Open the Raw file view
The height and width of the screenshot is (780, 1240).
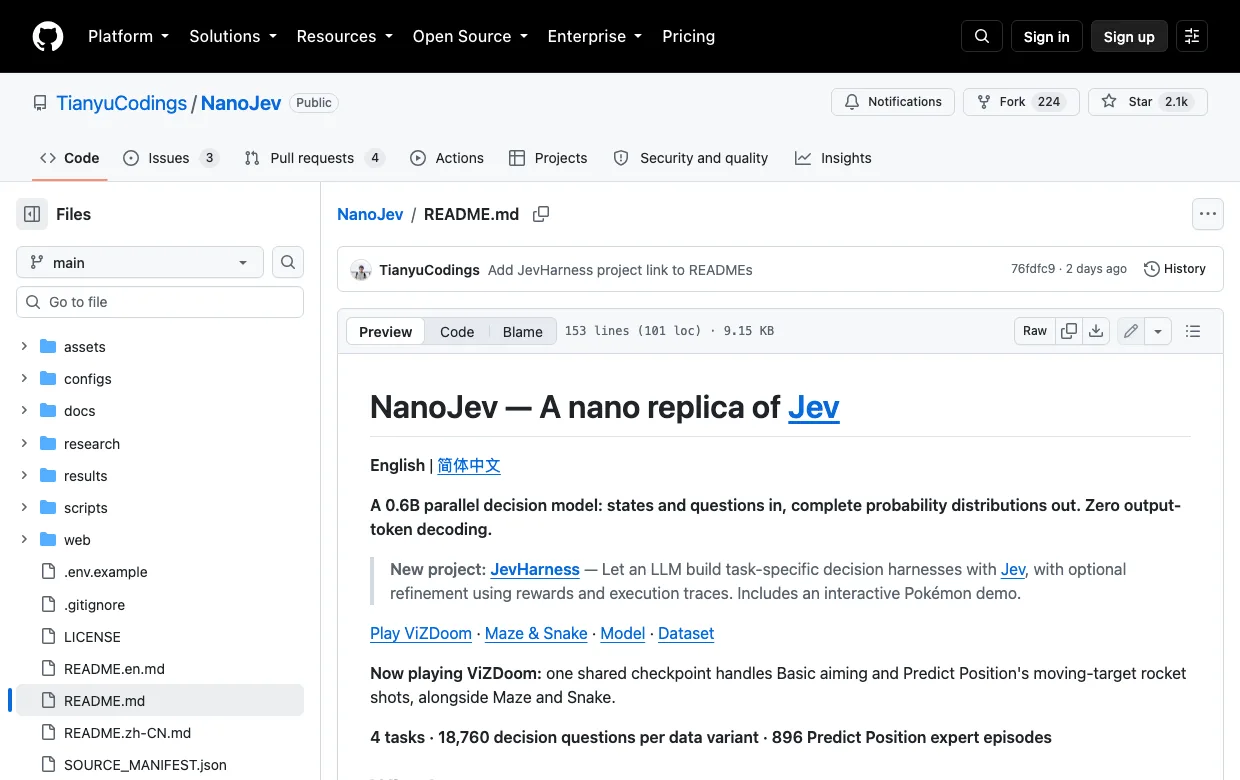point(1035,331)
